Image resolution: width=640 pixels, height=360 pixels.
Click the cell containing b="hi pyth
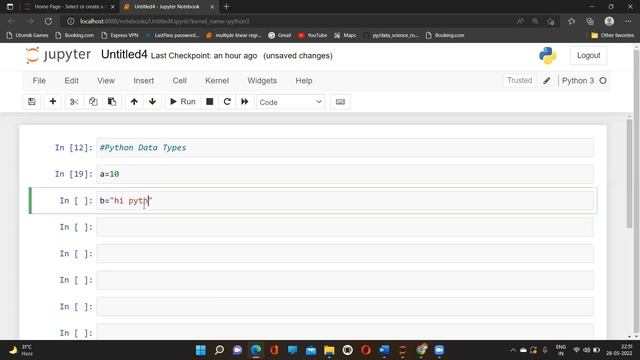coord(345,200)
